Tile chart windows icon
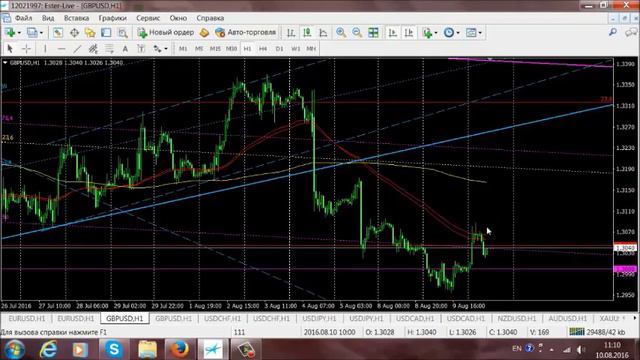This screenshot has height=360, width=640. tap(373, 33)
